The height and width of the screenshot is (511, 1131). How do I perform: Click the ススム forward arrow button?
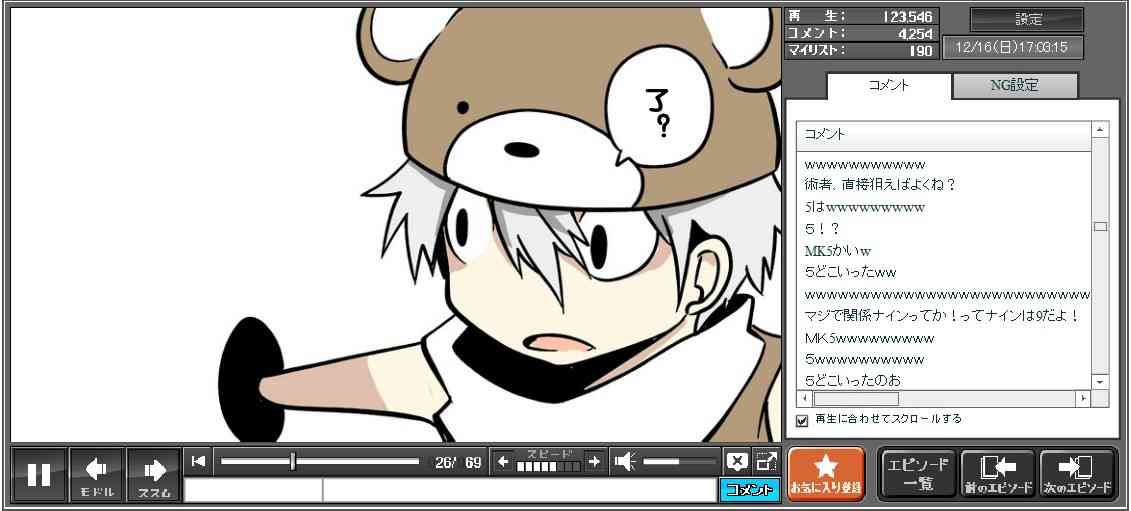pos(154,474)
